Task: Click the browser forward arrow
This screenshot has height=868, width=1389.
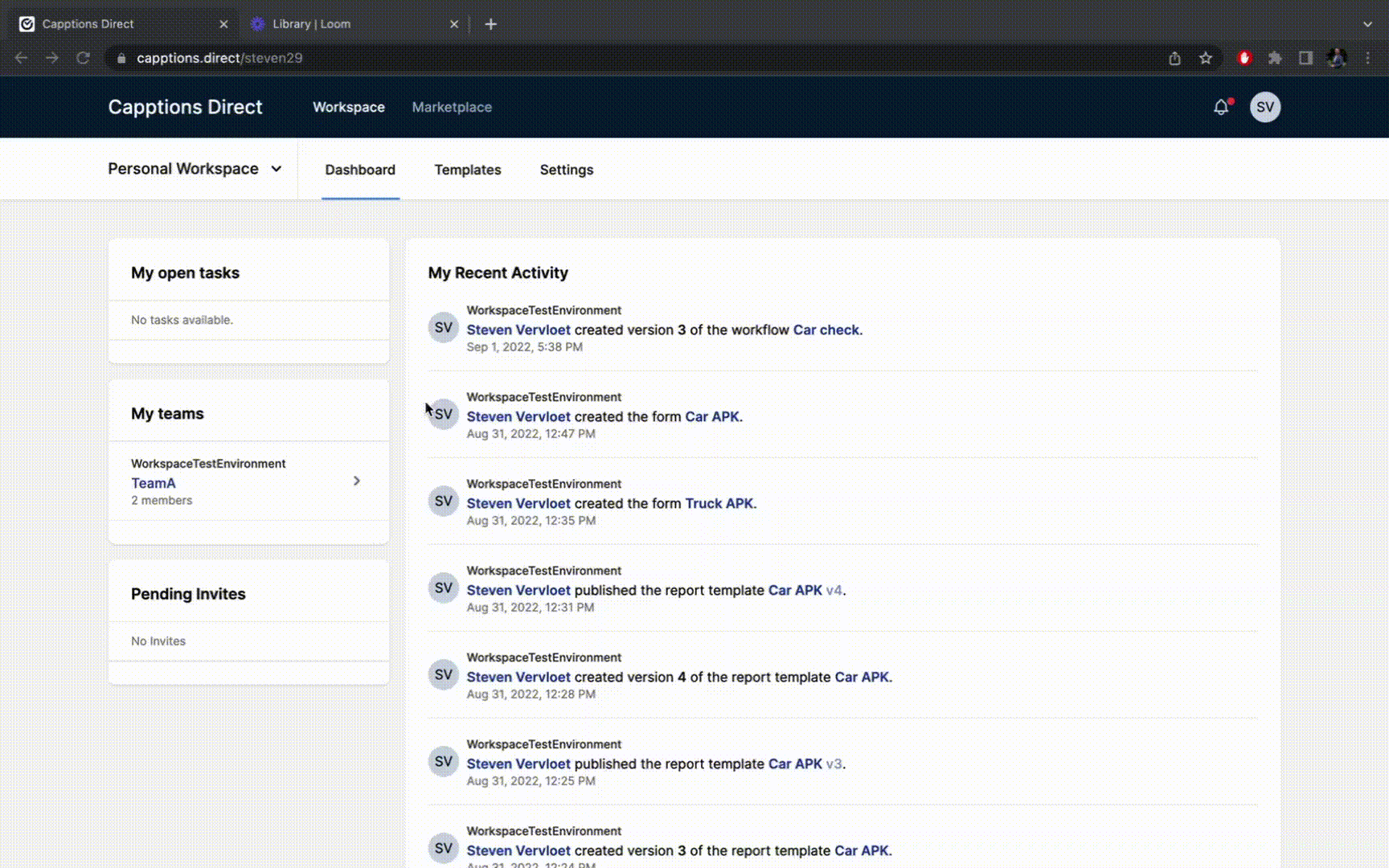Action: [x=52, y=58]
